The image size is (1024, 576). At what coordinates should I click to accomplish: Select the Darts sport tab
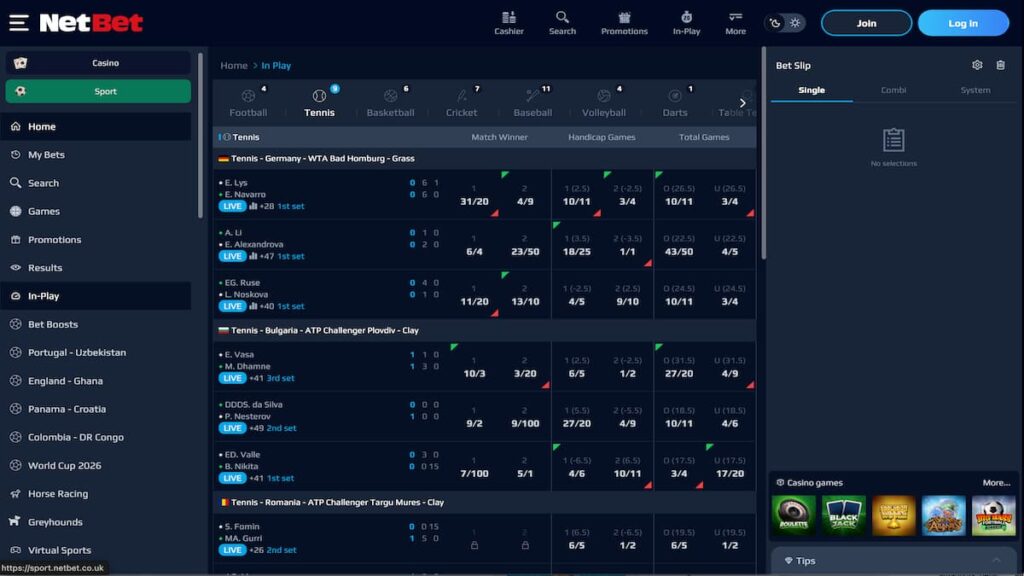(x=675, y=103)
